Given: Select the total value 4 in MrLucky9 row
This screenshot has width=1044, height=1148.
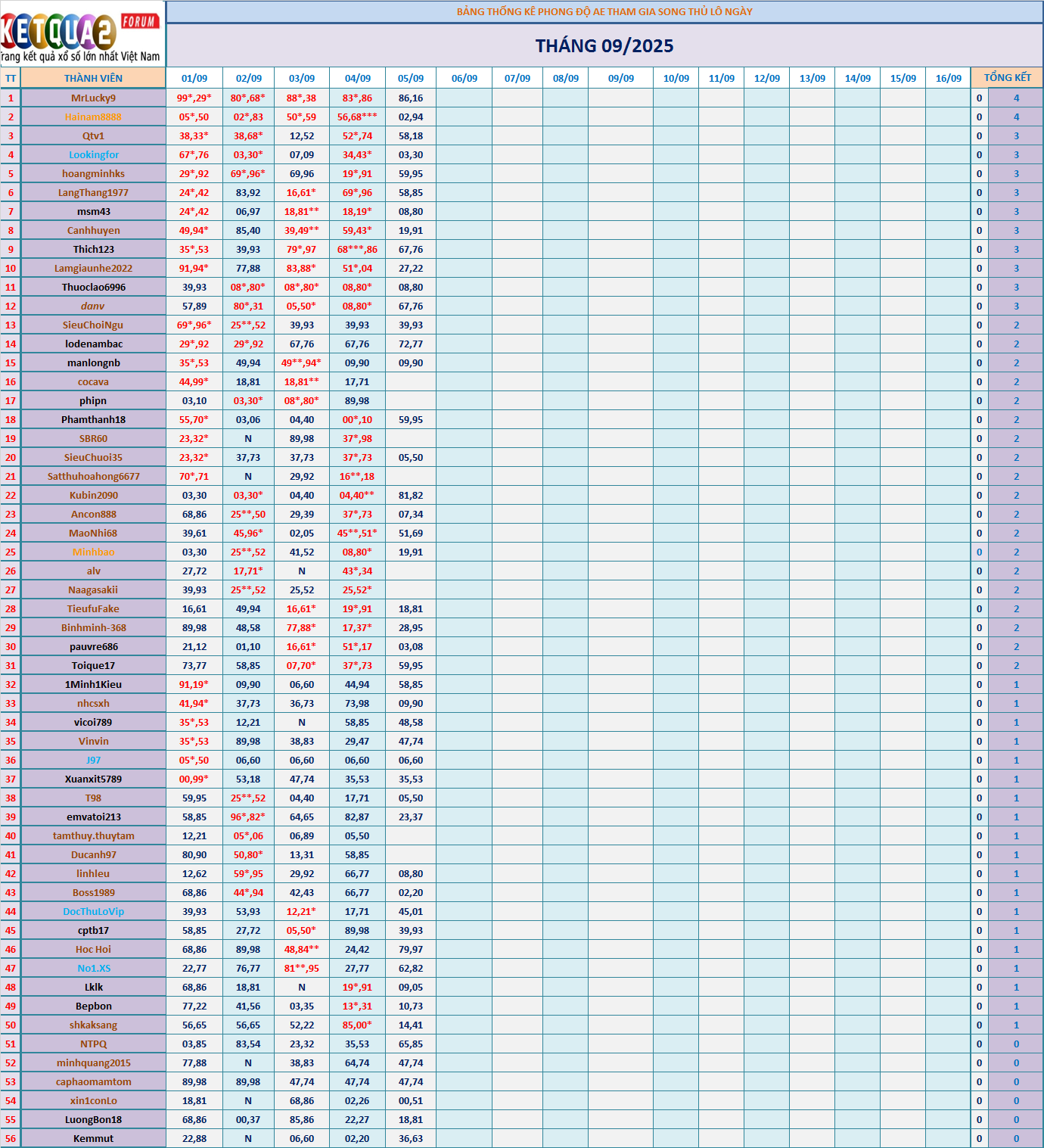Looking at the screenshot, I should click(x=1016, y=98).
